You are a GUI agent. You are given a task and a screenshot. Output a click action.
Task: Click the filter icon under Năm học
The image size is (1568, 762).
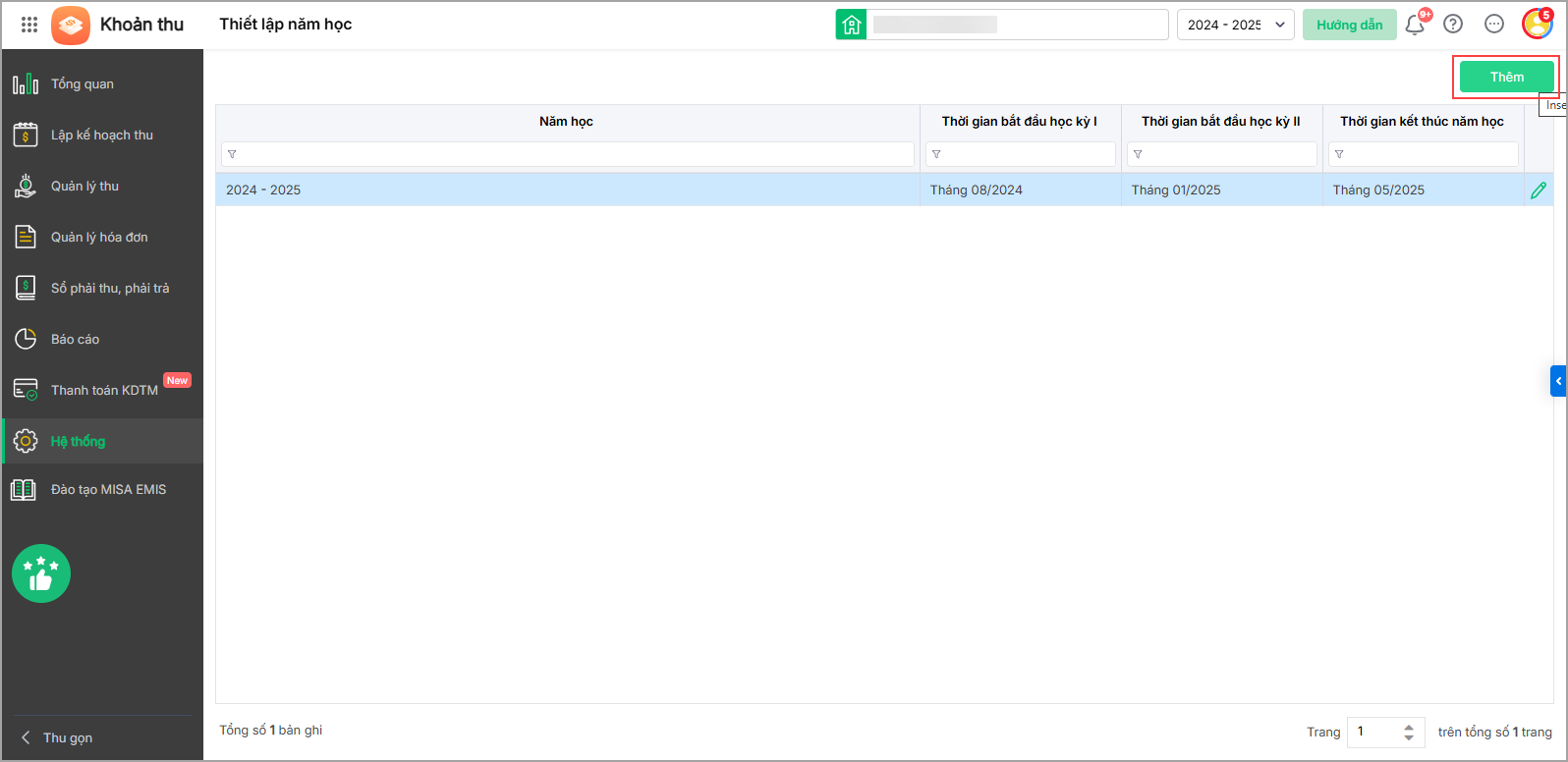tap(232, 154)
